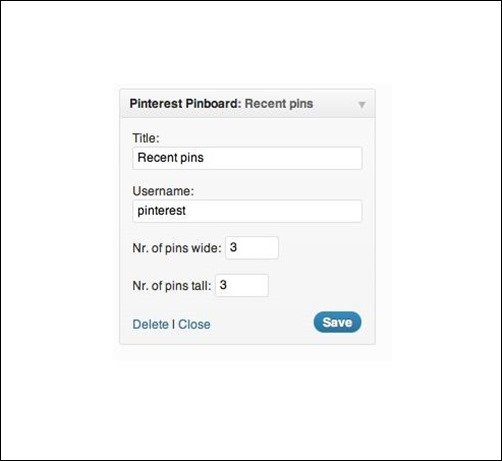Viewport: 502px width, 461px height.
Task: Close the widget via Close link
Action: pos(194,324)
